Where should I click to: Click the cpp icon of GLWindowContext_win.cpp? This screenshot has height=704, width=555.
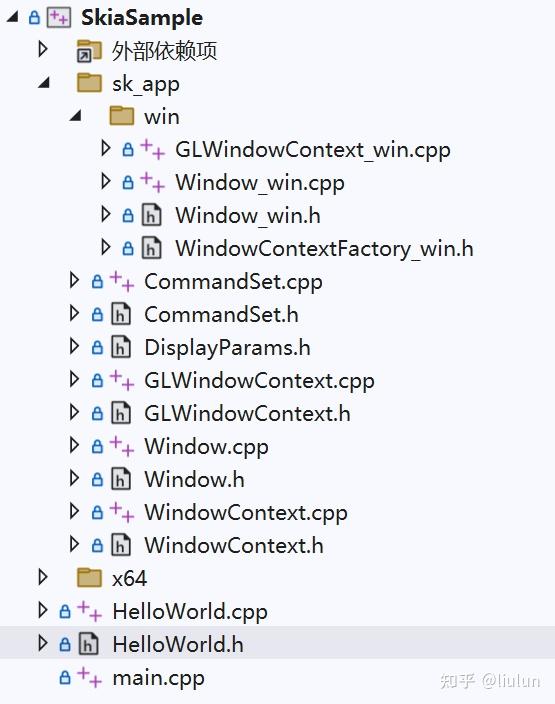(152, 149)
